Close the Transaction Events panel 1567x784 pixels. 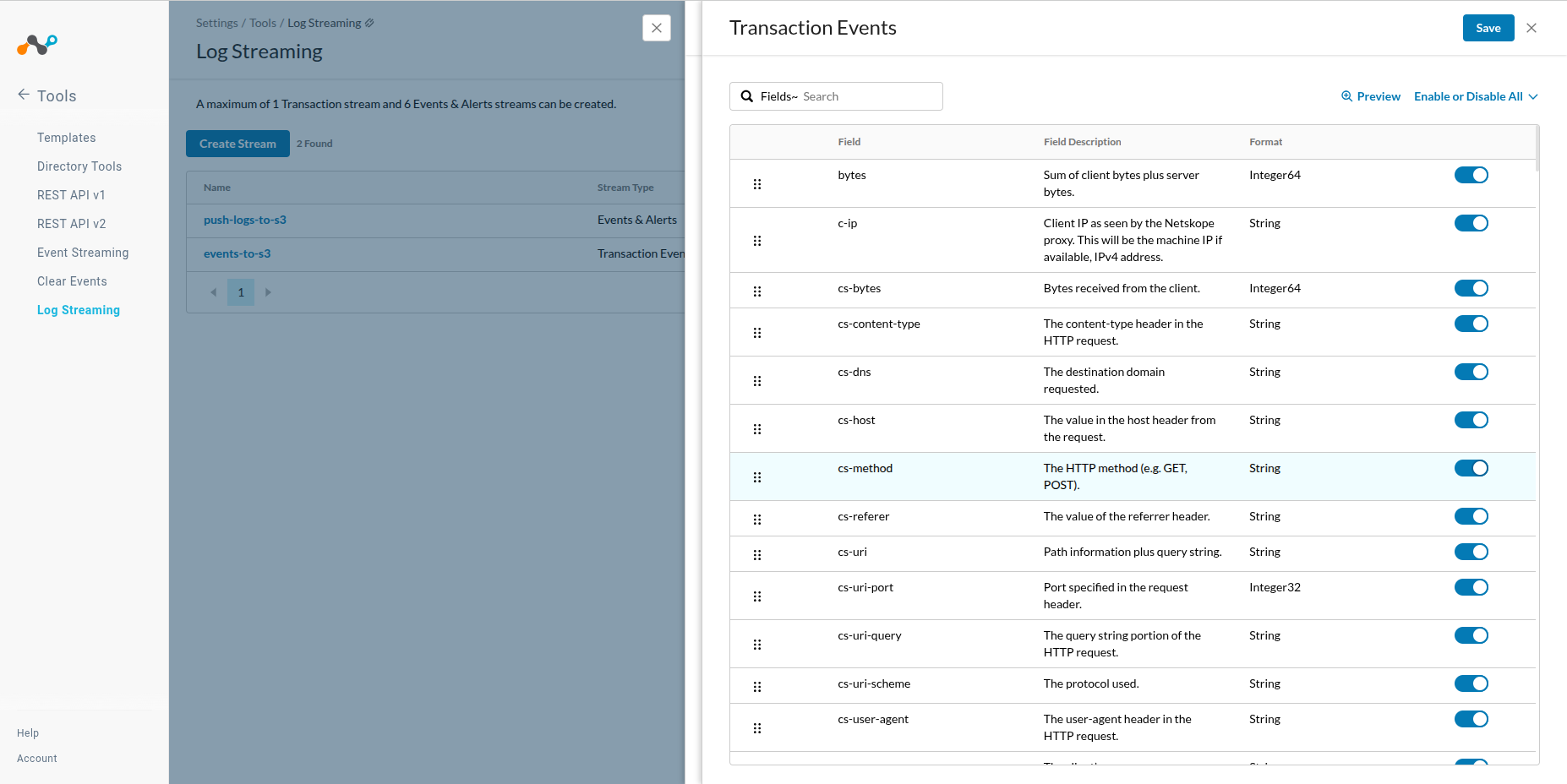1532,28
